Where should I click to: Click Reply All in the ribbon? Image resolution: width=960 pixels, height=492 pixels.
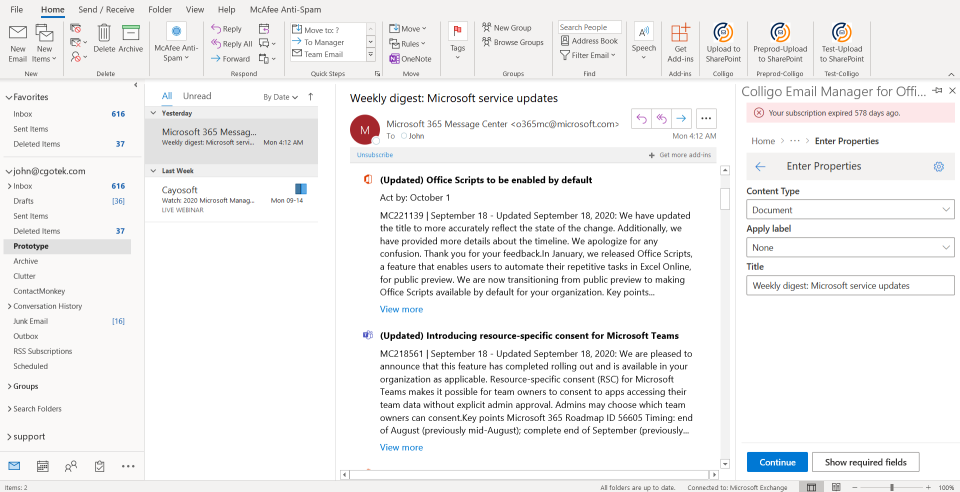click(231, 43)
